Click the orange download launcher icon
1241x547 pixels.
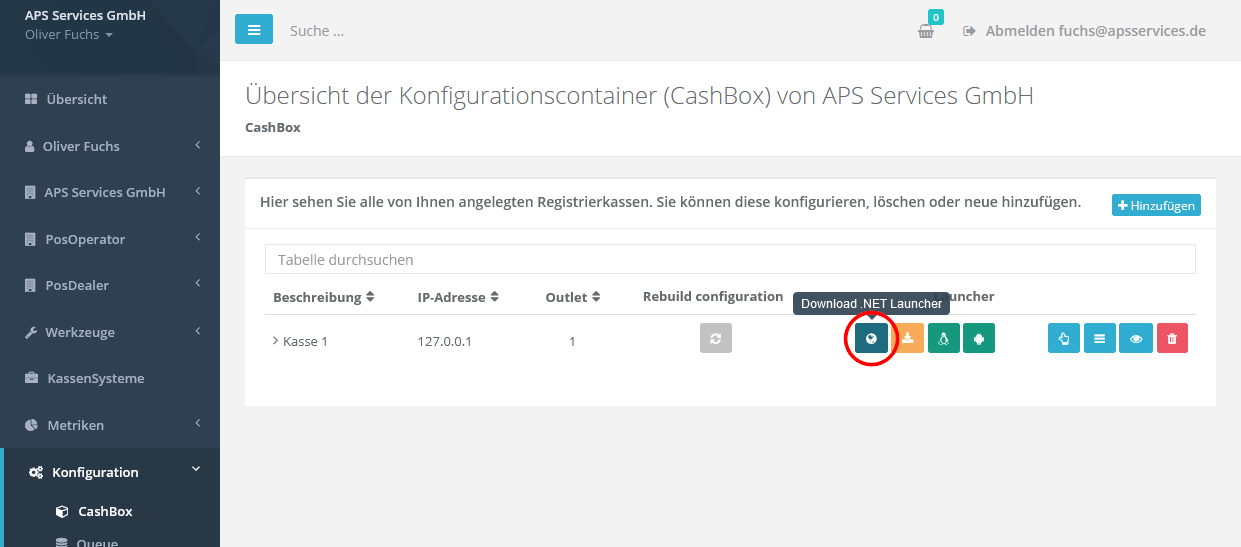pyautogui.click(x=907, y=339)
